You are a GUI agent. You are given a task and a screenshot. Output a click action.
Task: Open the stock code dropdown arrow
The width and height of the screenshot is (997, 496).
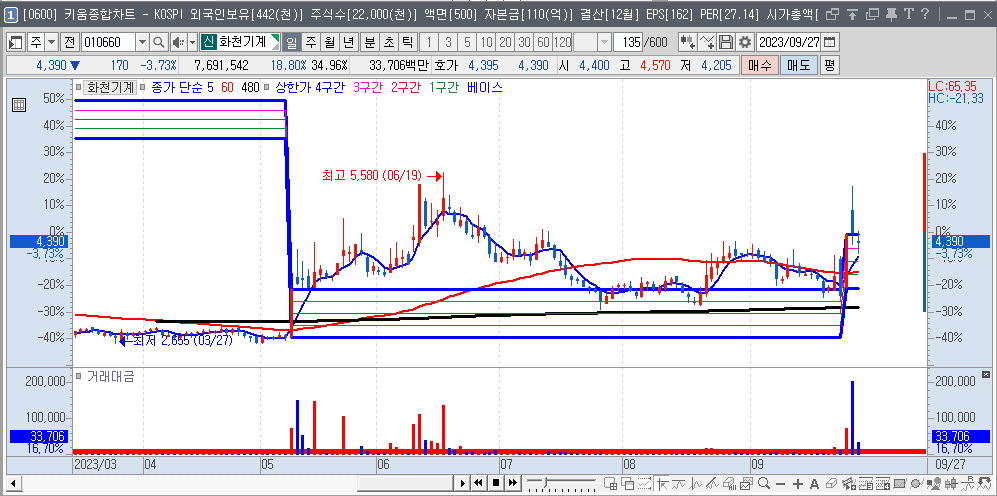tap(143, 43)
